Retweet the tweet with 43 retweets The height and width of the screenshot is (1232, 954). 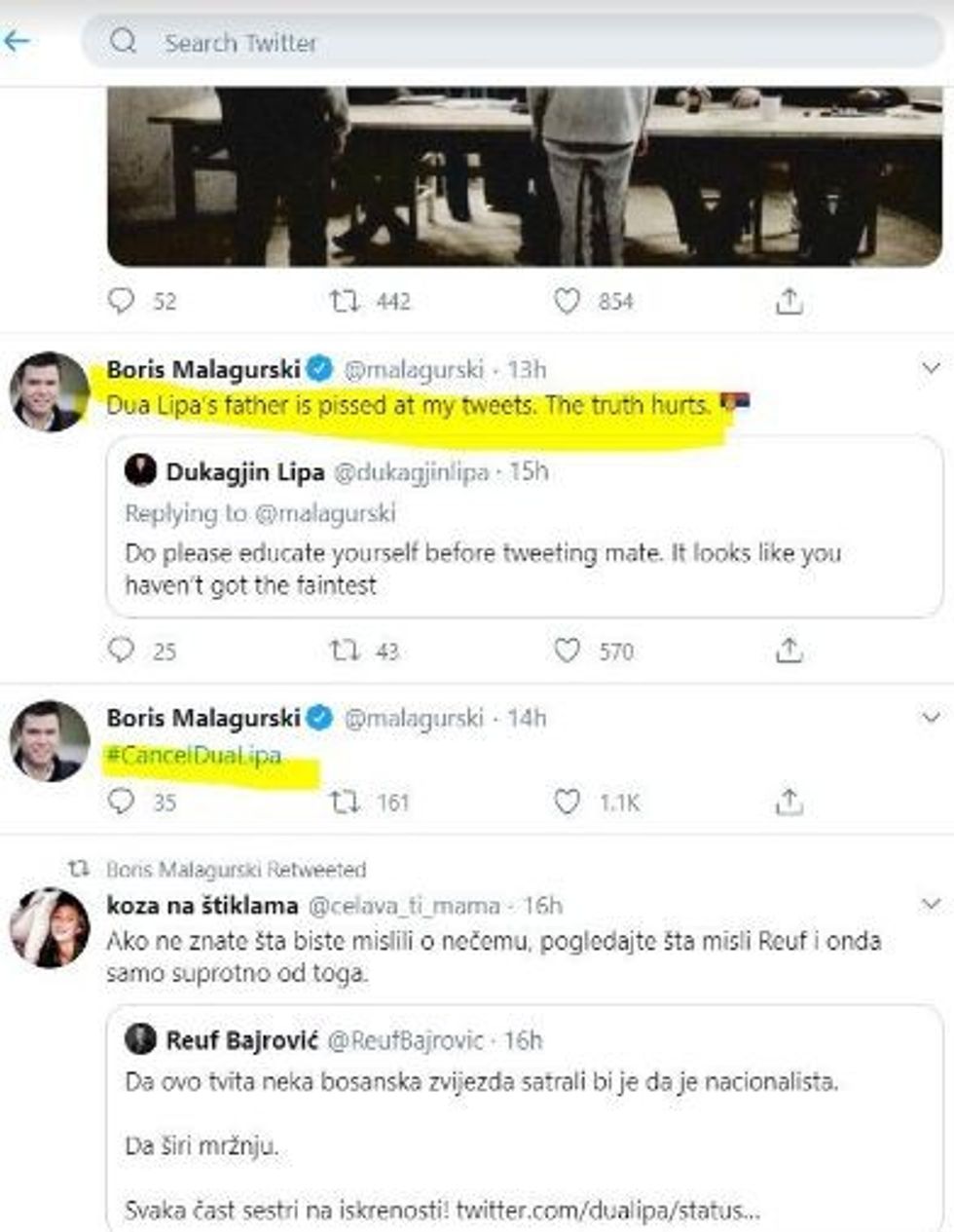346,650
